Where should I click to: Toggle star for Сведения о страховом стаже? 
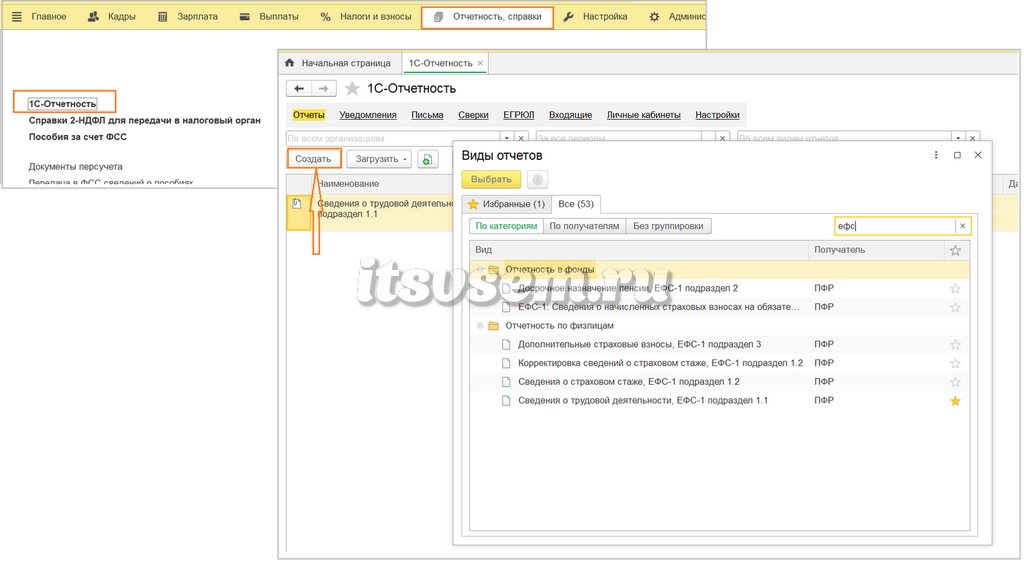click(955, 381)
